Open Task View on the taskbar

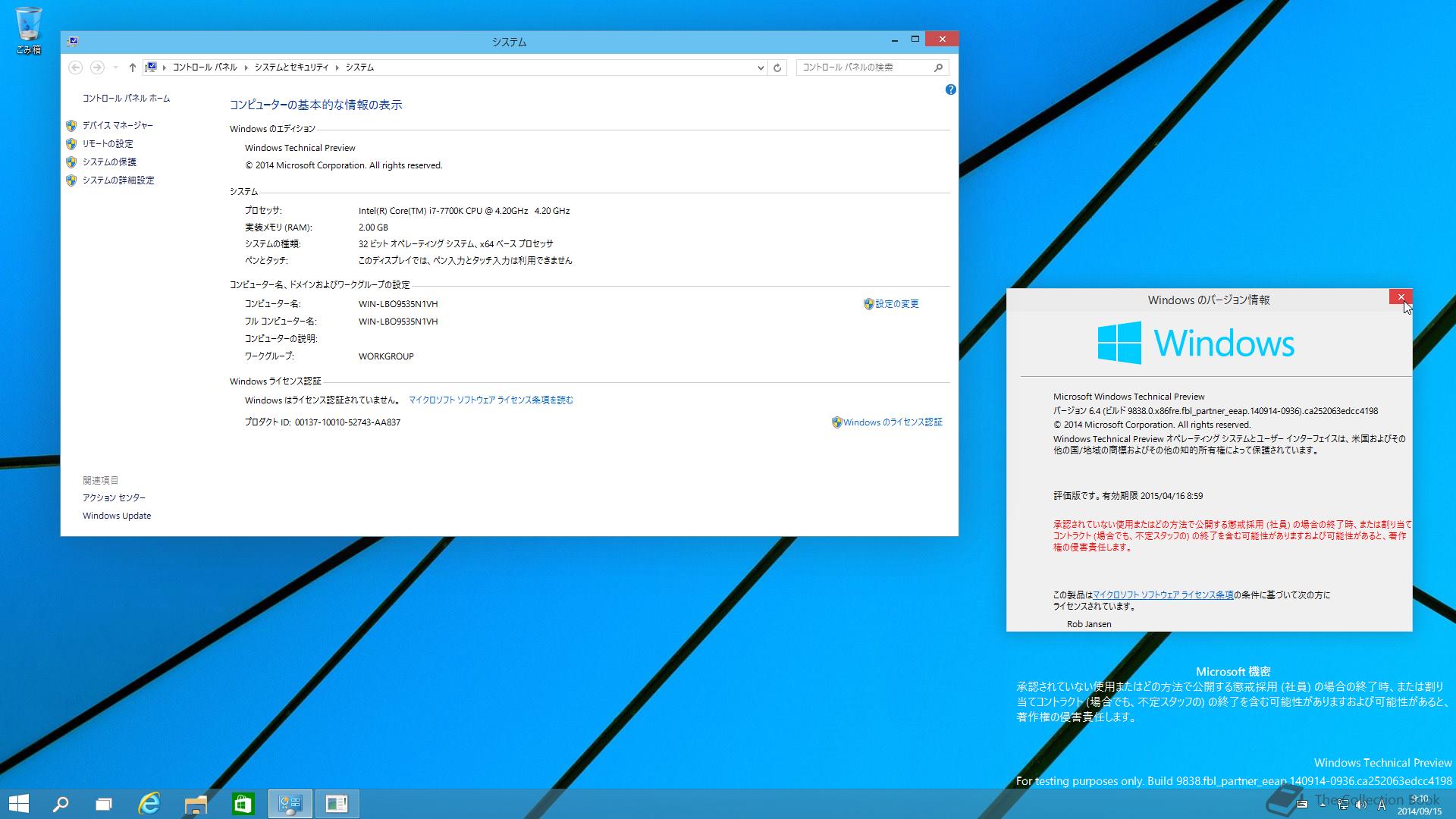coord(104,804)
